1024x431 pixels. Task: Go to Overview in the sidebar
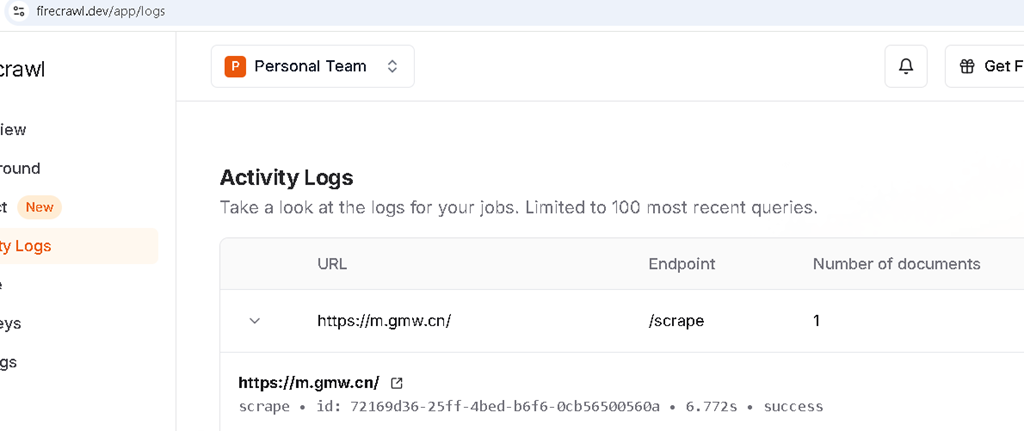click(13, 129)
